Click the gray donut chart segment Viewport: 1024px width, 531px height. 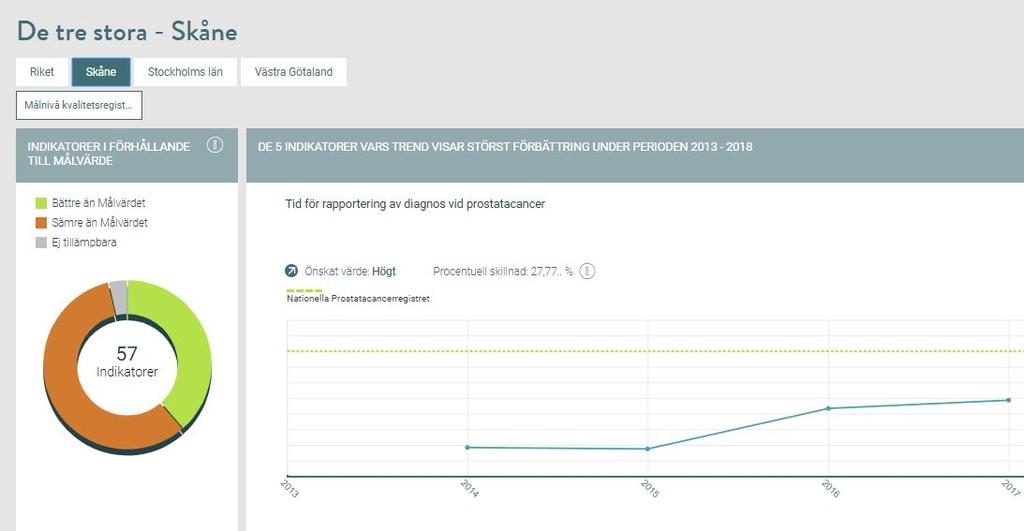(x=119, y=298)
